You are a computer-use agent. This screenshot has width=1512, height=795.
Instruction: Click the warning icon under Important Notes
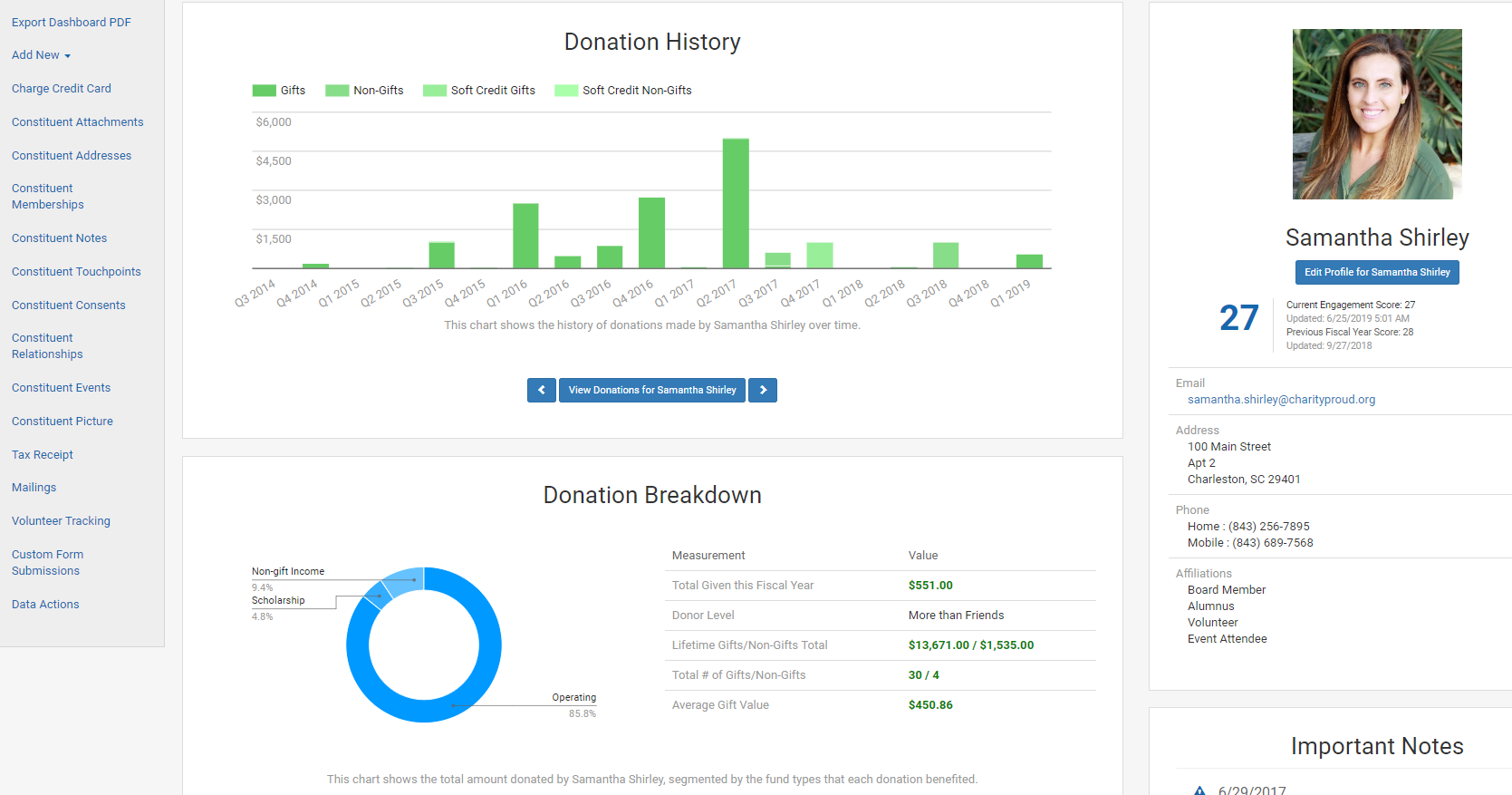pos(1199,790)
